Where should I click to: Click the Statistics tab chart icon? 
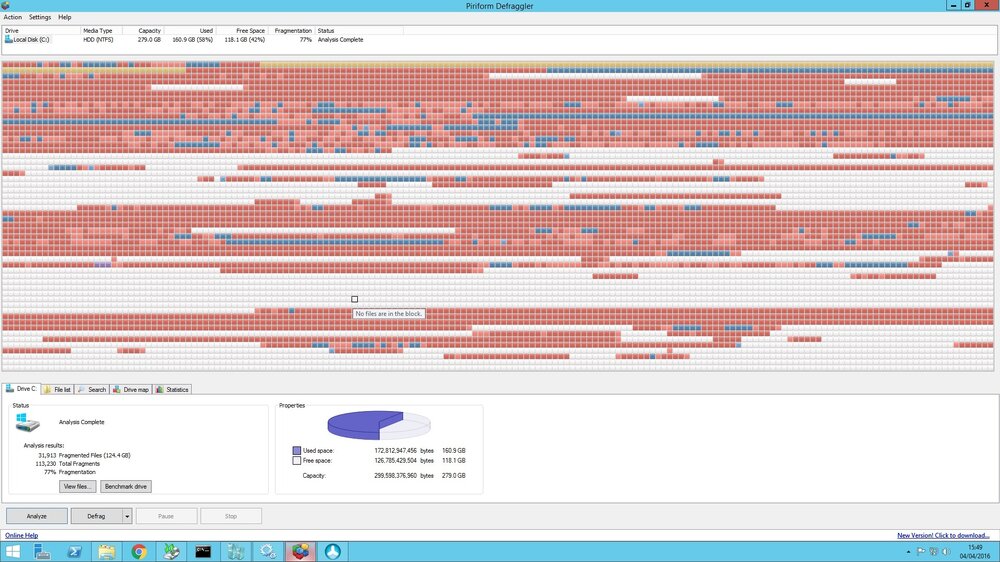tap(159, 389)
